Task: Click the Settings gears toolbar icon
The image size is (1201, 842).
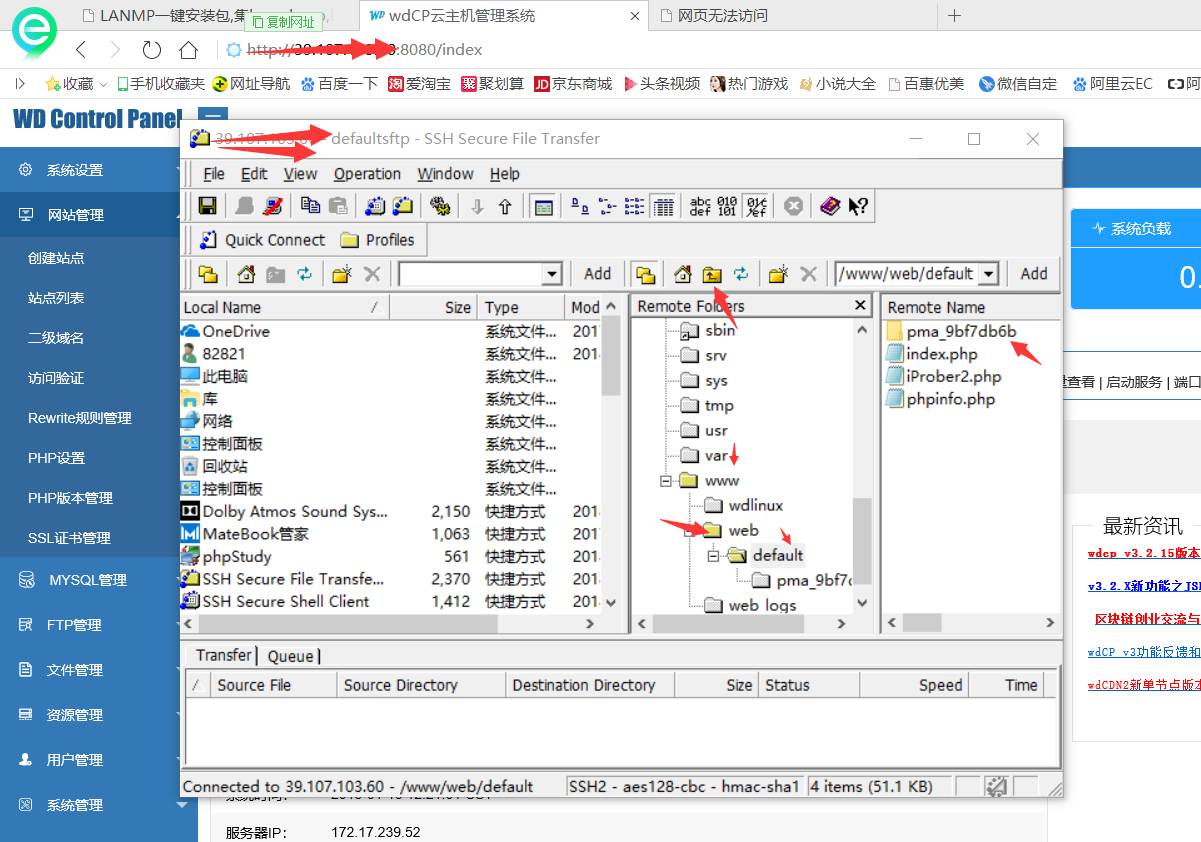Action: tap(439, 206)
